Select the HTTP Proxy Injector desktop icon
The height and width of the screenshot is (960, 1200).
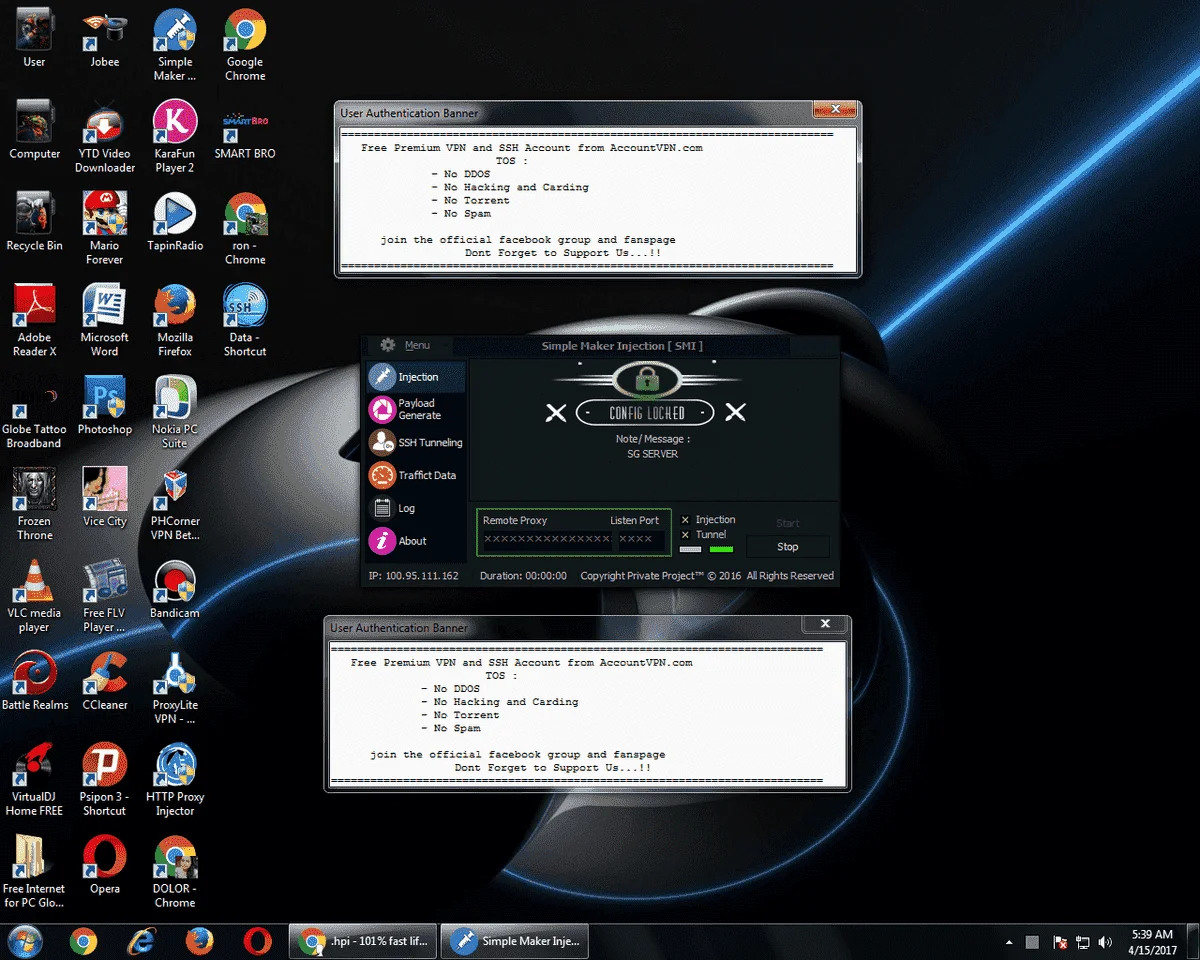point(175,781)
